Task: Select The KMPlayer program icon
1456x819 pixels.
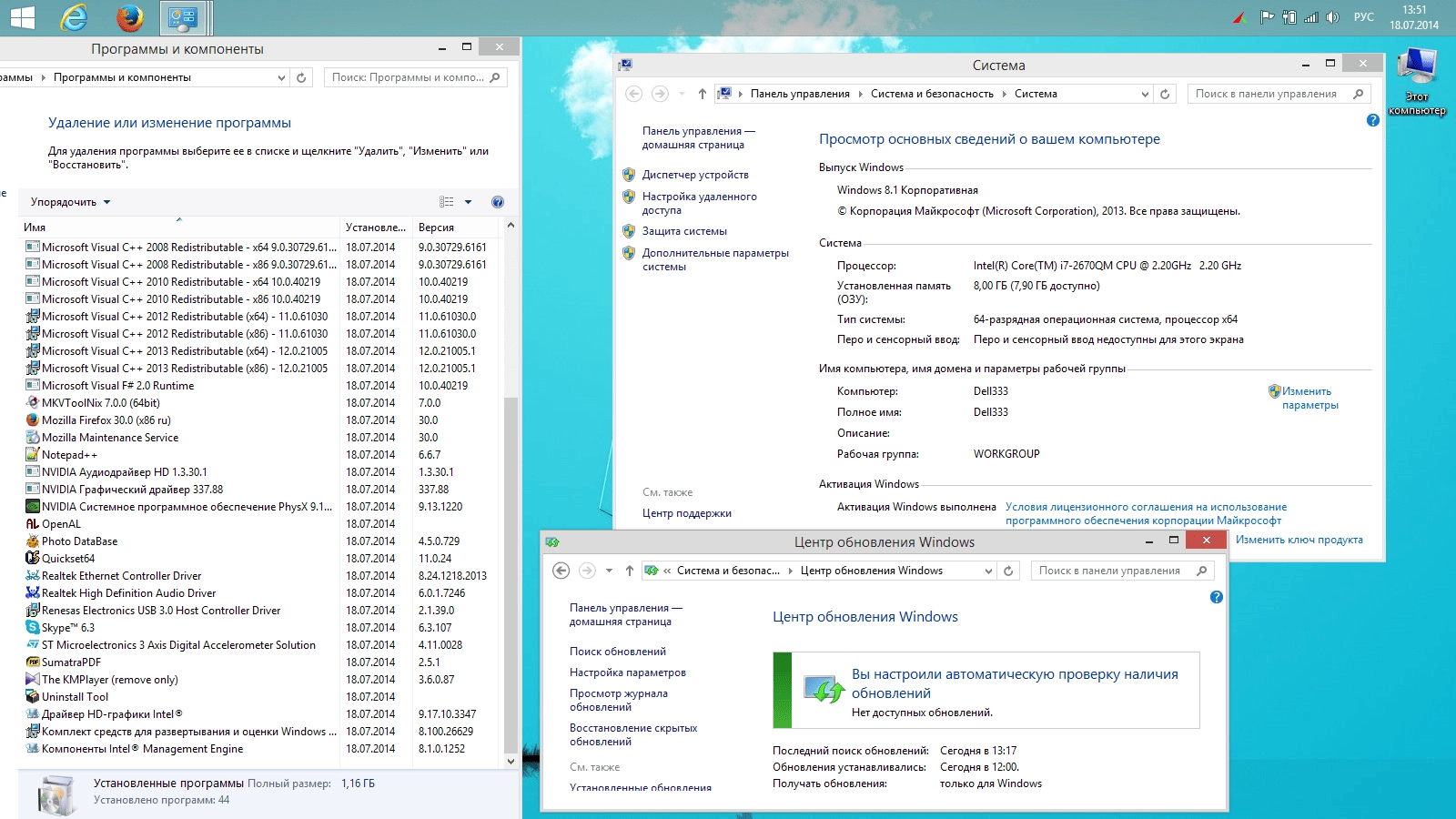Action: pyautogui.click(x=33, y=680)
